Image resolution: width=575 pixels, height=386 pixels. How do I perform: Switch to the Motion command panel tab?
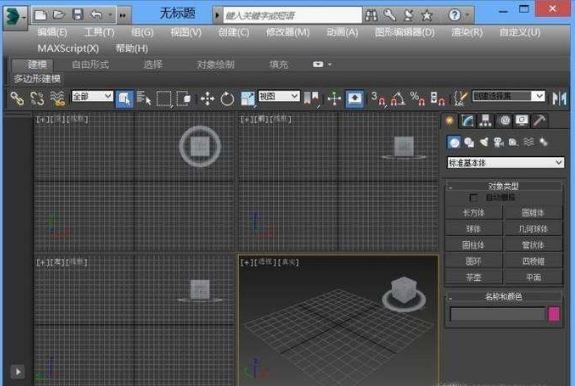click(505, 121)
